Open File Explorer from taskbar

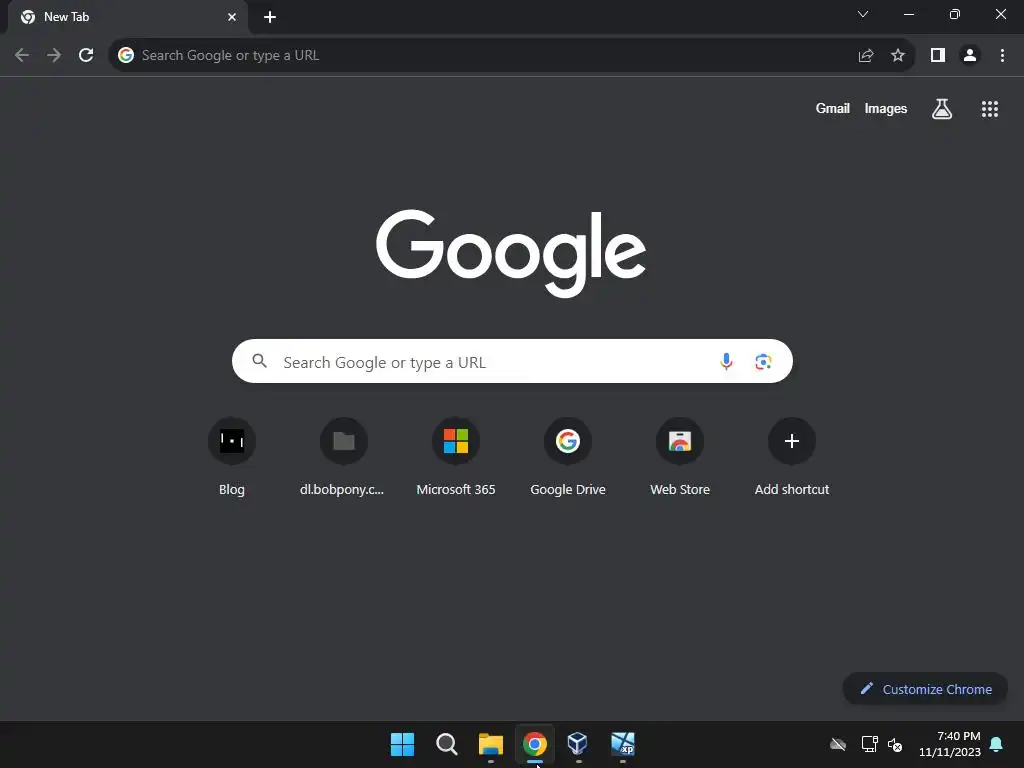pos(490,744)
